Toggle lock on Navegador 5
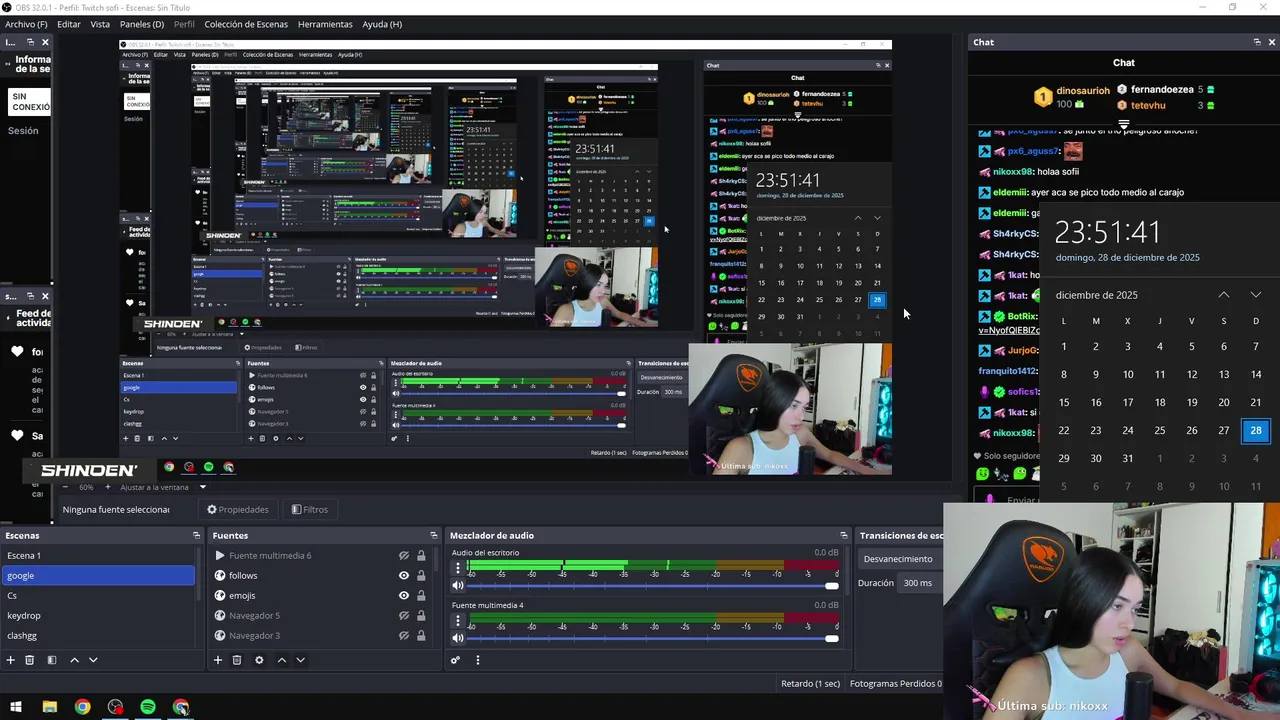This screenshot has height=720, width=1280. (x=421, y=616)
